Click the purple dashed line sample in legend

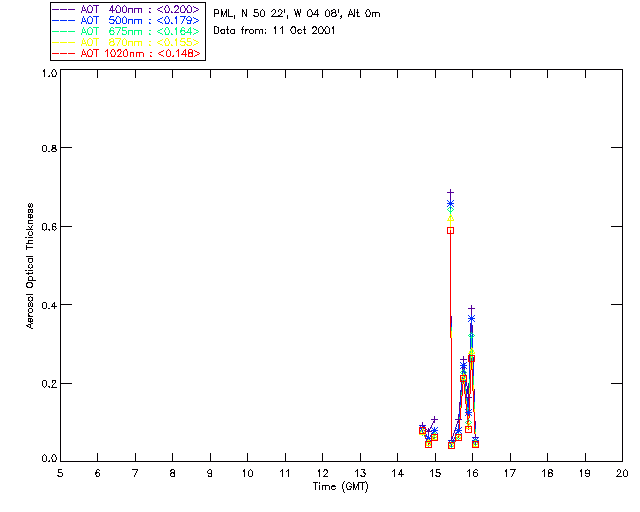tap(64, 9)
